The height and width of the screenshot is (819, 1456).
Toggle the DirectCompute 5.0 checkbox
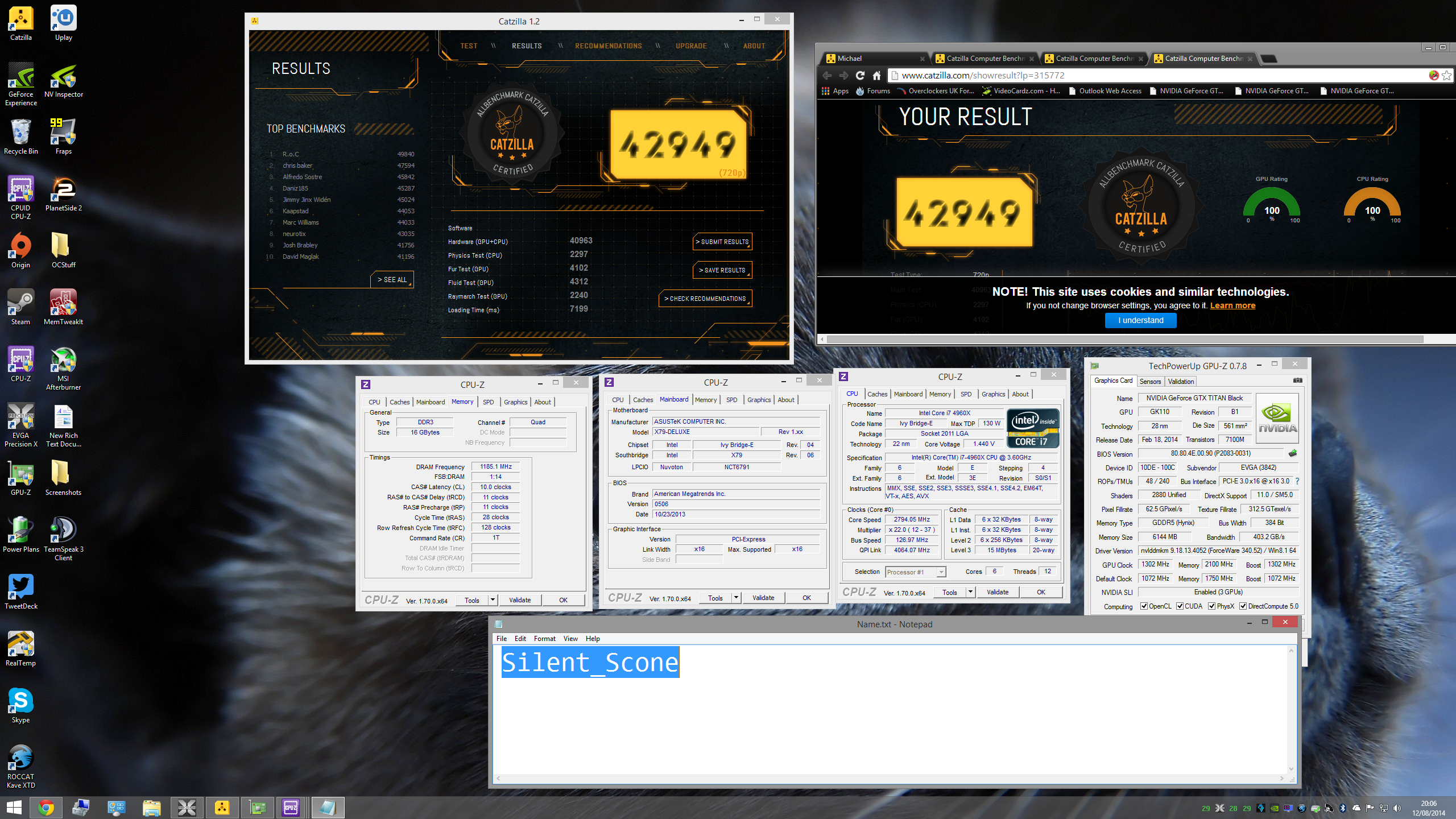coord(1243,606)
